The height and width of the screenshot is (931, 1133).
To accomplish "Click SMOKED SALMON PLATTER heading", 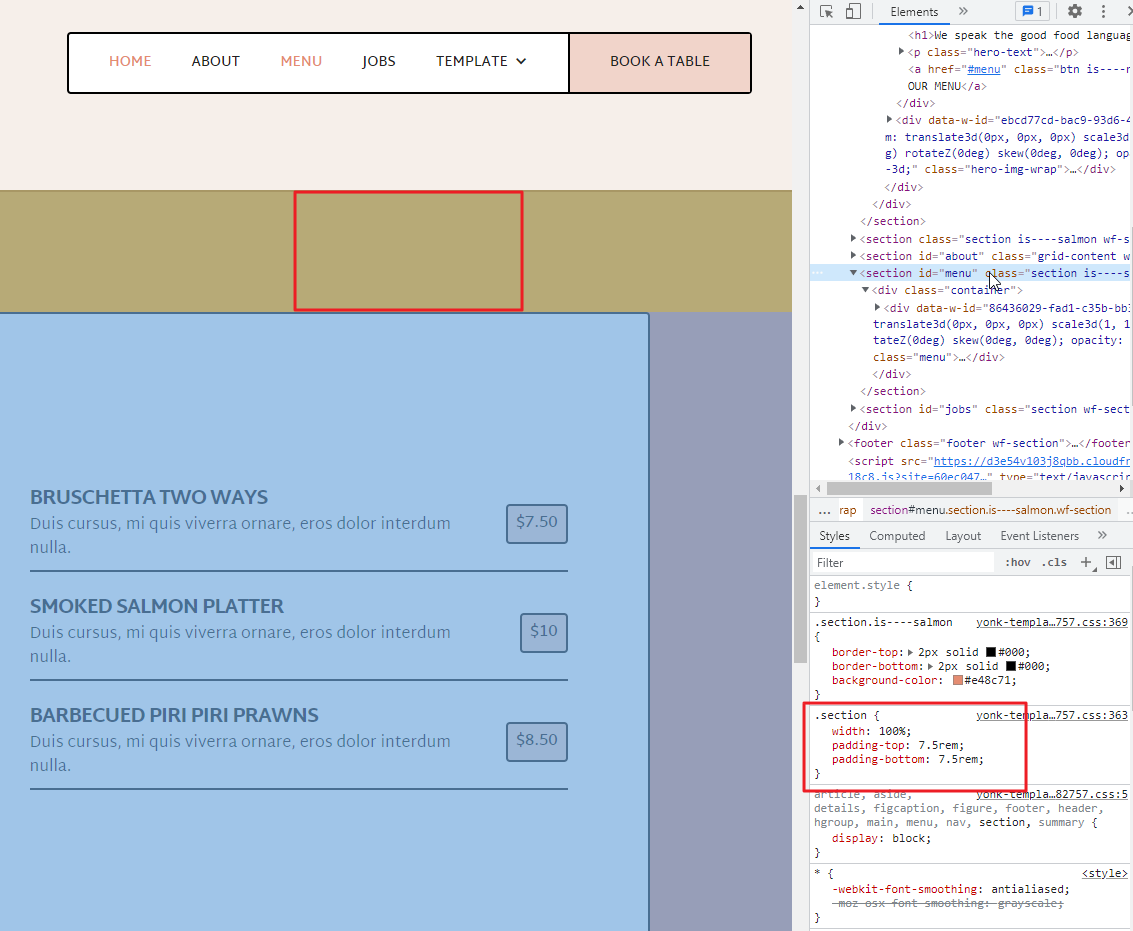I will [x=157, y=606].
